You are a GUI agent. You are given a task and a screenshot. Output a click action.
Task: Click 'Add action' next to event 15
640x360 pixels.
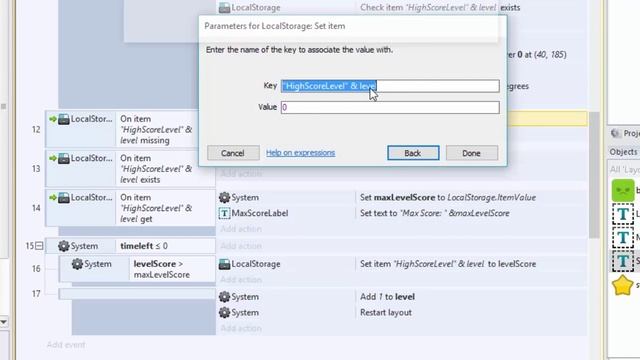tap(241, 246)
